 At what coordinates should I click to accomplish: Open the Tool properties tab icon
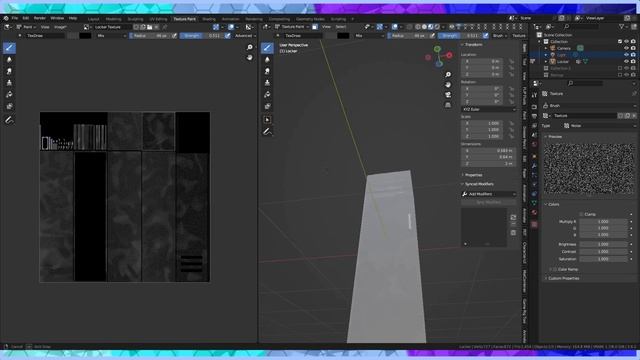534,95
